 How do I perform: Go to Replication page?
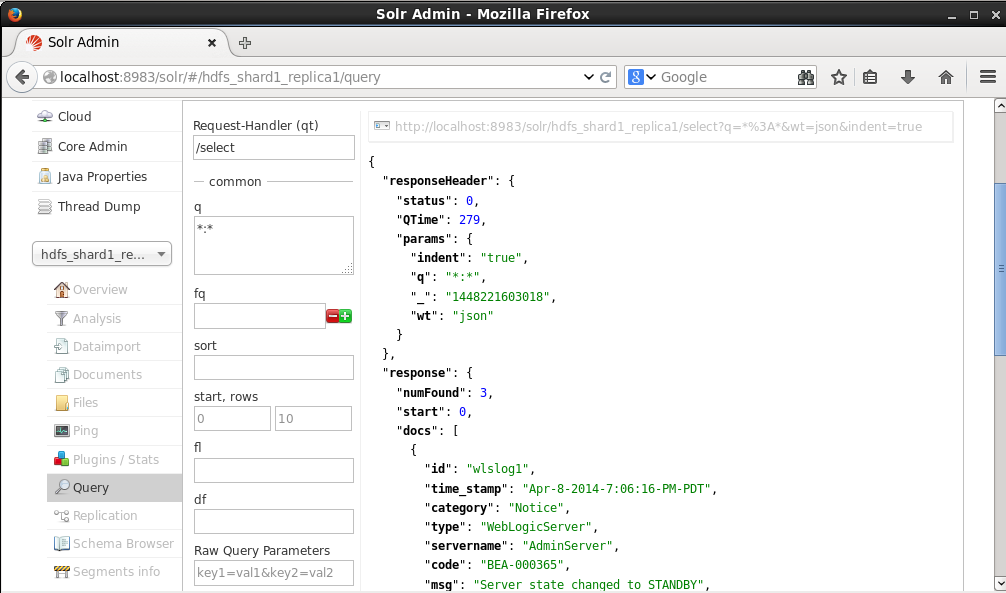coord(114,516)
